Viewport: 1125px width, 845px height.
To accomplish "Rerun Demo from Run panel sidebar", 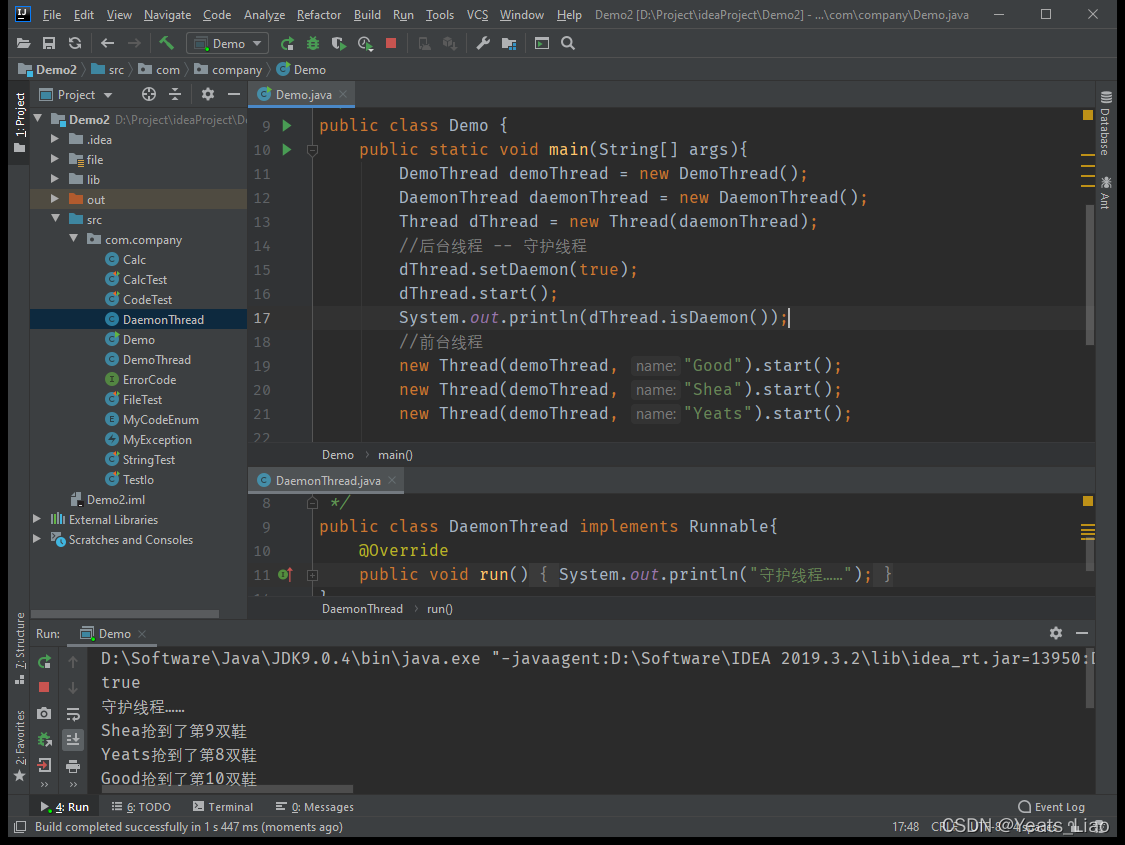I will pyautogui.click(x=44, y=661).
